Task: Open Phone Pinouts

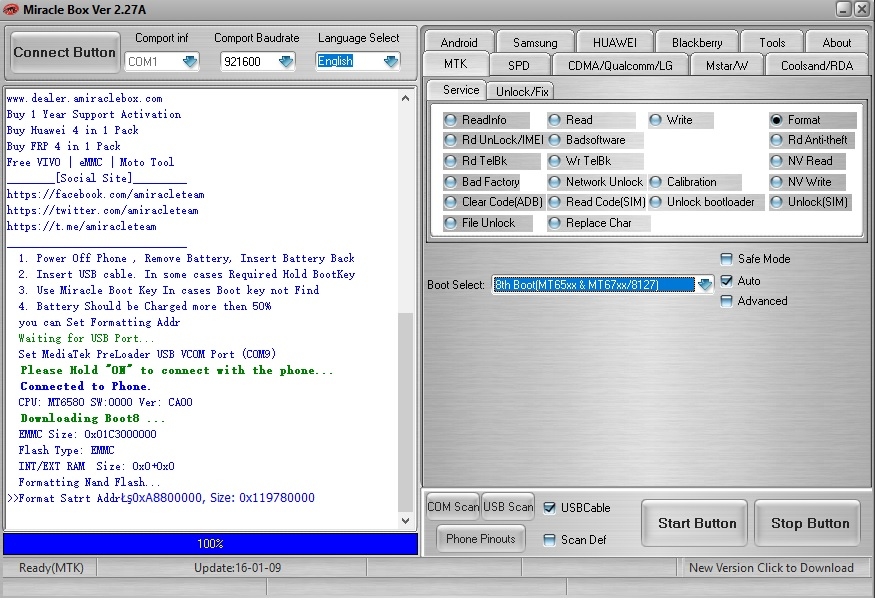Action: click(x=480, y=539)
